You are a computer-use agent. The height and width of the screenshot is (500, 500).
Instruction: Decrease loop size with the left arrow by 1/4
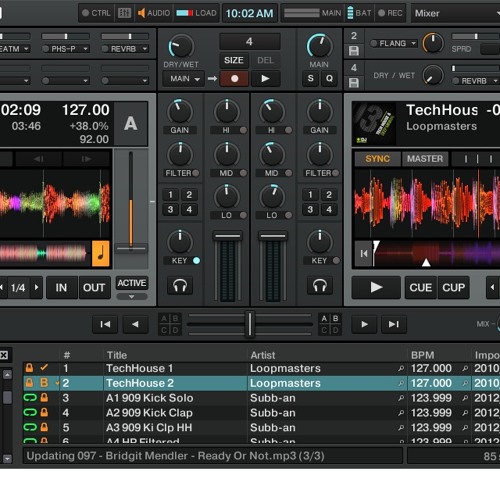[x=2, y=287]
